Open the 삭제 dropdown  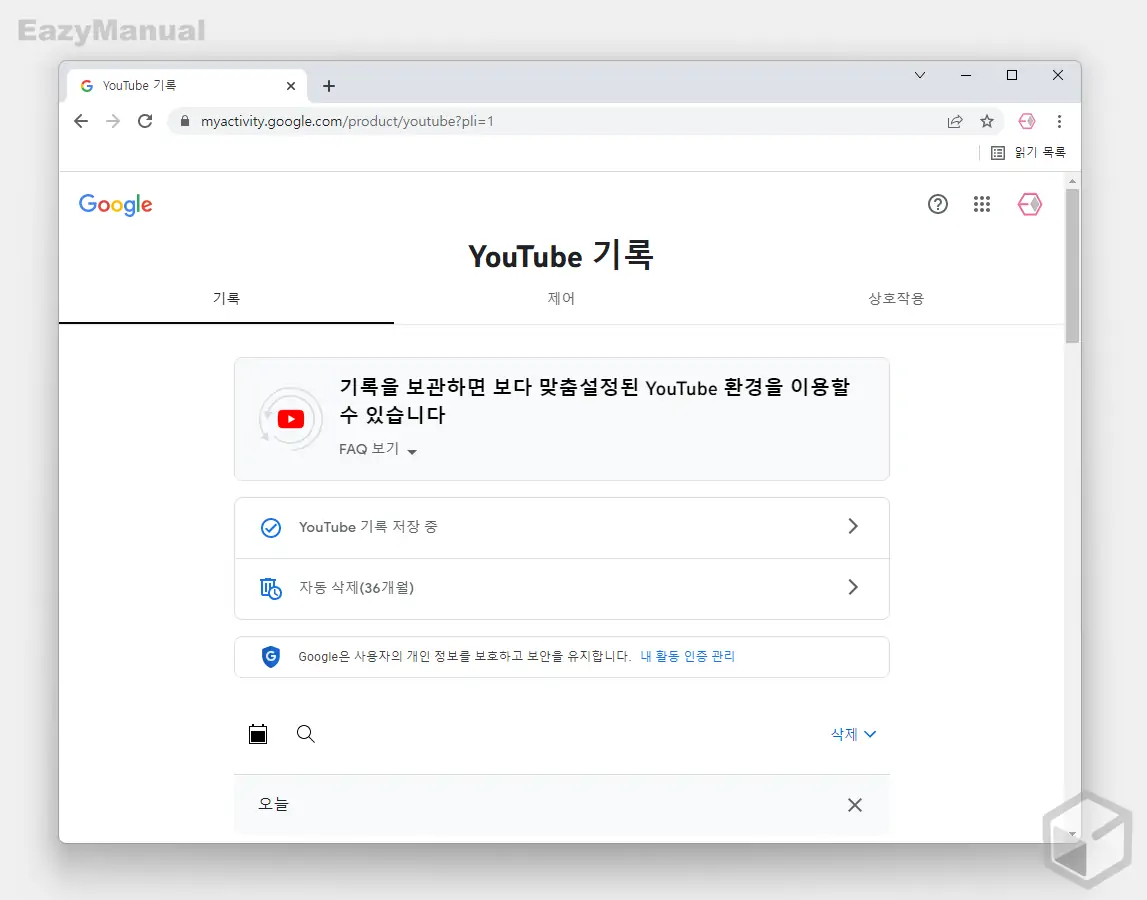click(x=853, y=734)
